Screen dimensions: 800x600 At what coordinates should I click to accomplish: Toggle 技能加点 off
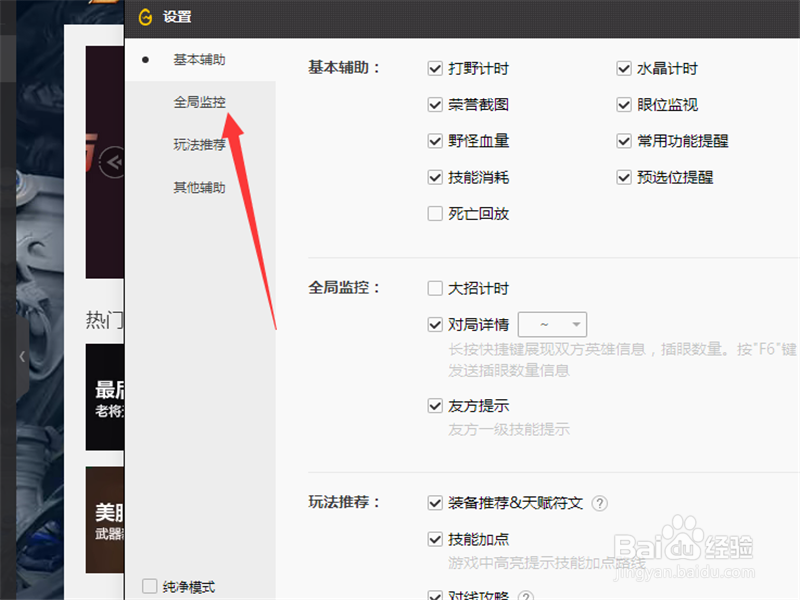435,539
